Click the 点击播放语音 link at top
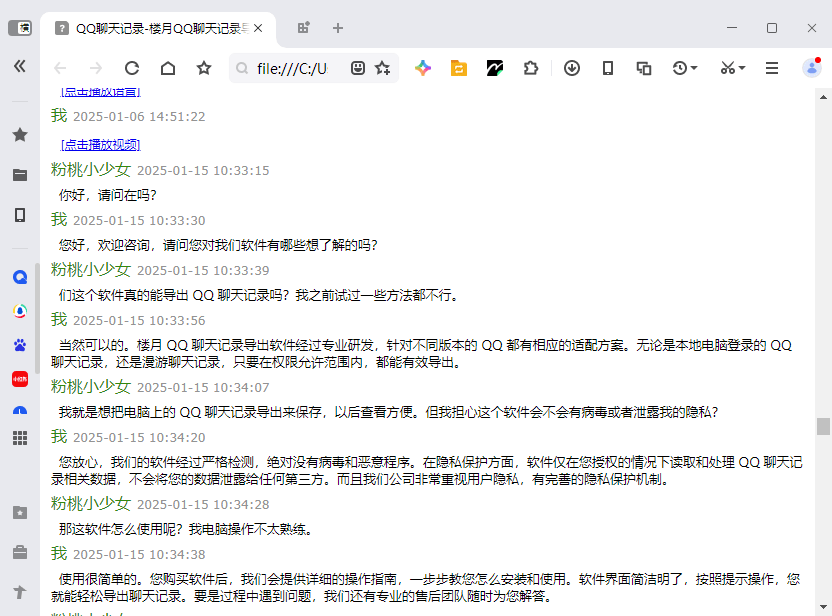 pyautogui.click(x=101, y=92)
